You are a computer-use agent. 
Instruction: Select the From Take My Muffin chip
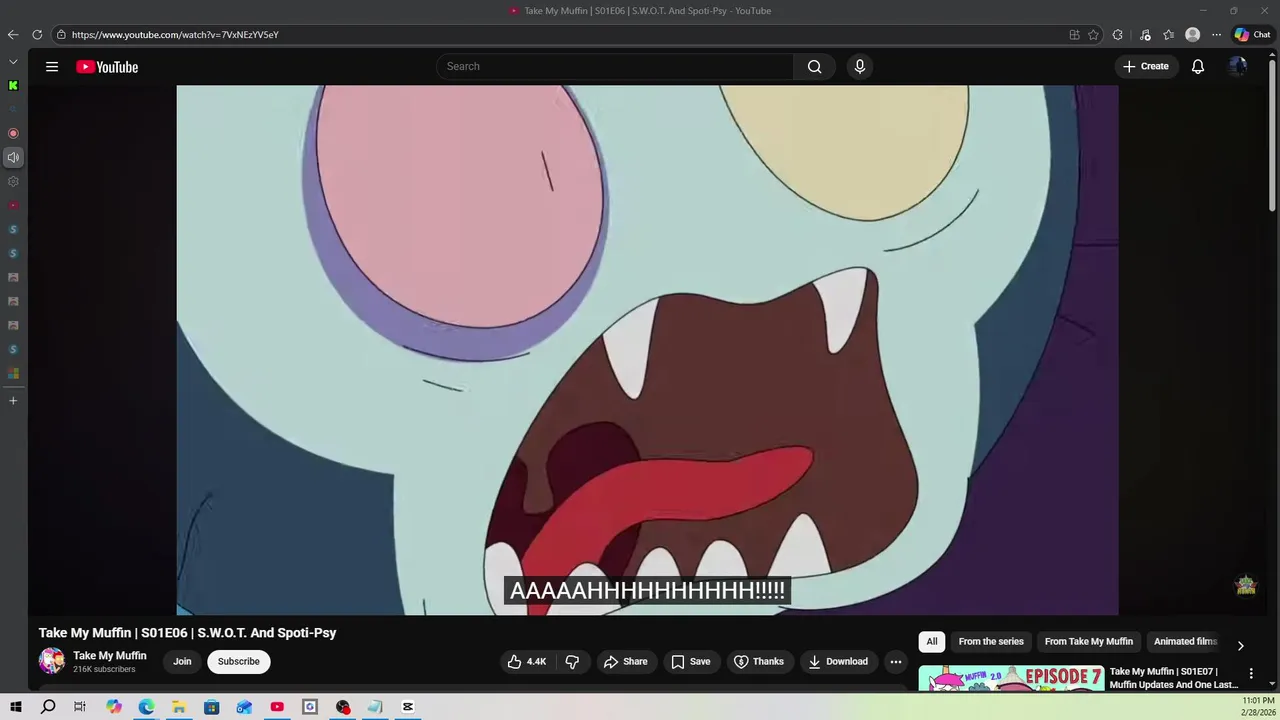click(1088, 642)
